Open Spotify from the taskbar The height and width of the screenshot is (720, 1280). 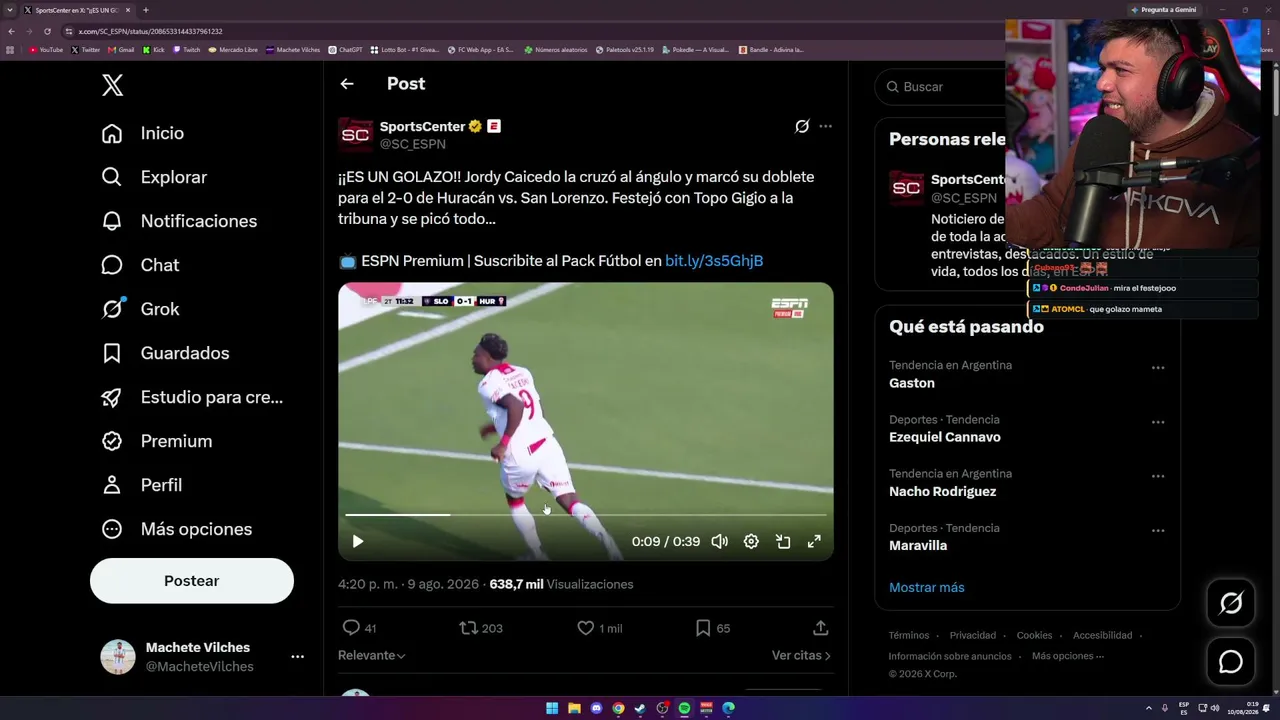pos(684,708)
